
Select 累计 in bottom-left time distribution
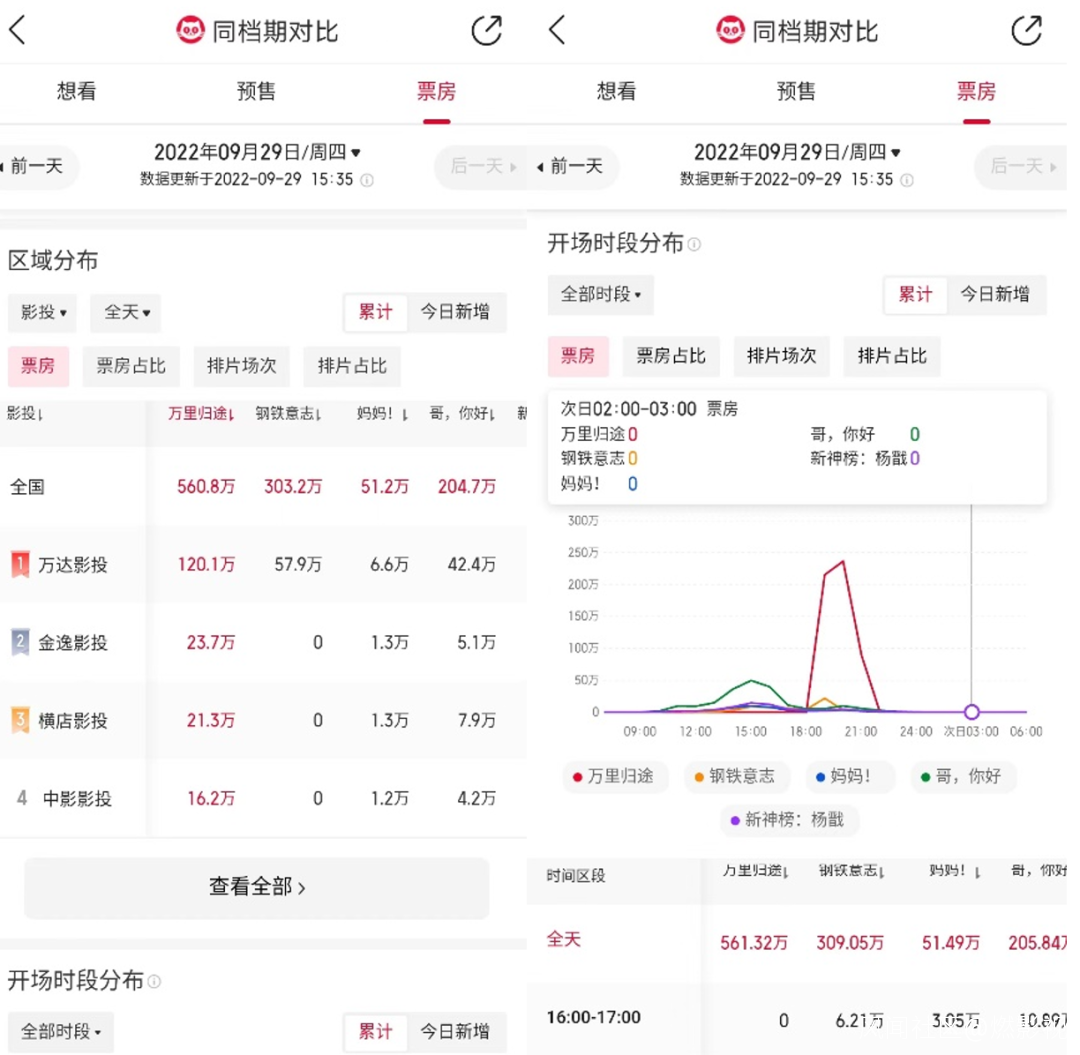click(x=376, y=1032)
